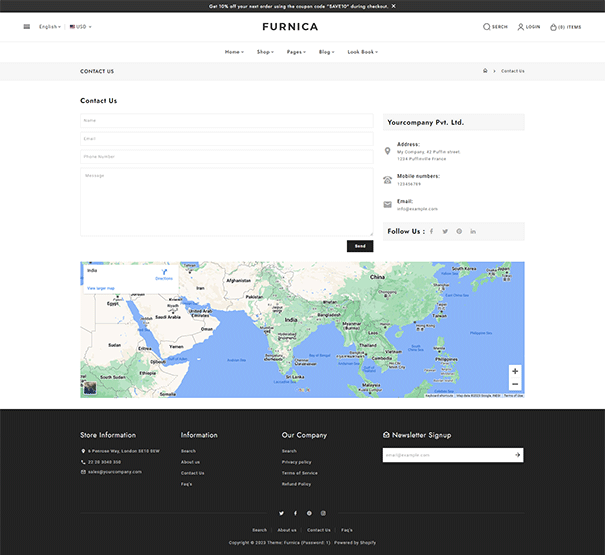Dismiss the coupon announcement bar
605x555 pixels.
[x=393, y=6]
